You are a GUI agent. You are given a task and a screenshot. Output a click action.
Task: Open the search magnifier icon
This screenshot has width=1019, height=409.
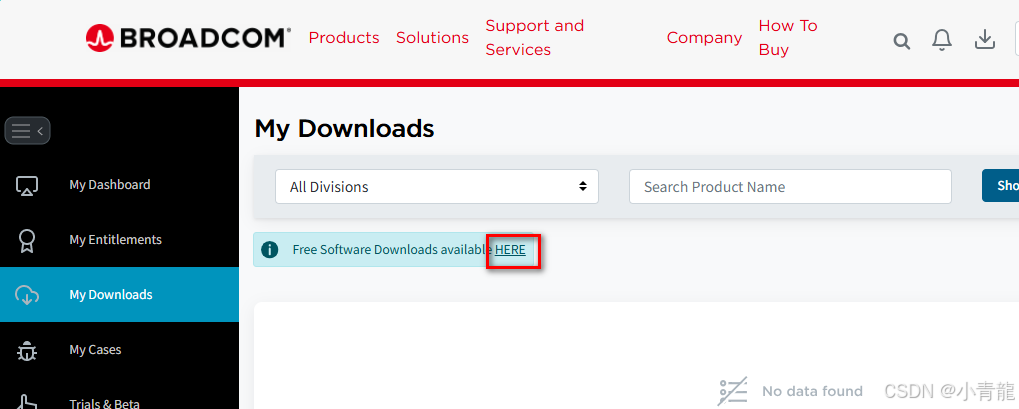(901, 42)
